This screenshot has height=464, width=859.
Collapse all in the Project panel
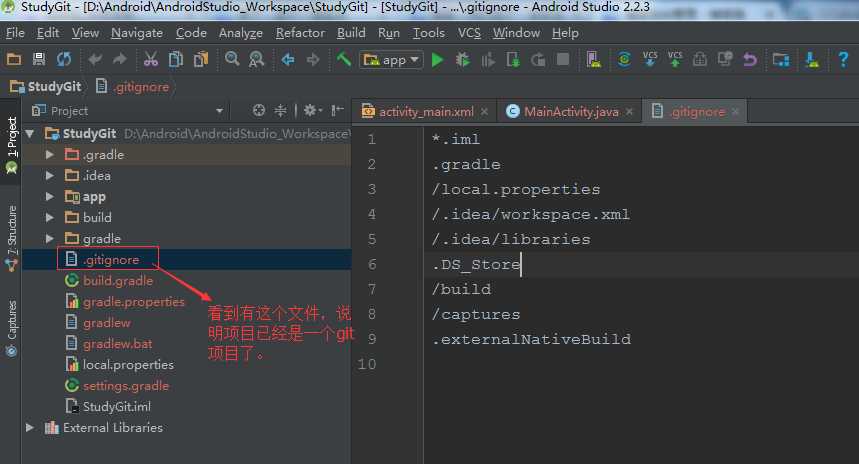pyautogui.click(x=280, y=111)
